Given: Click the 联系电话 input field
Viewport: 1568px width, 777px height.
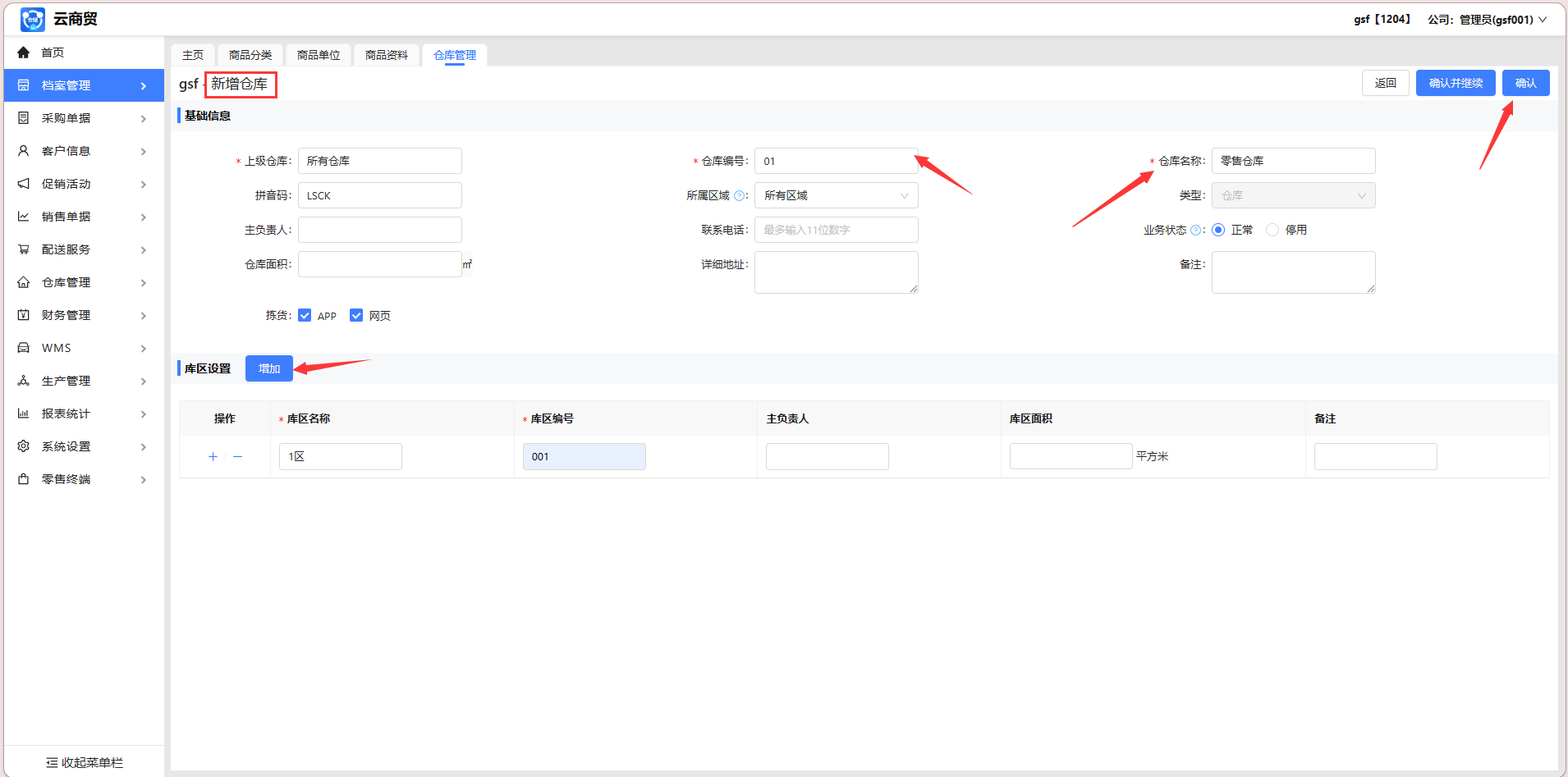Looking at the screenshot, I should (836, 230).
